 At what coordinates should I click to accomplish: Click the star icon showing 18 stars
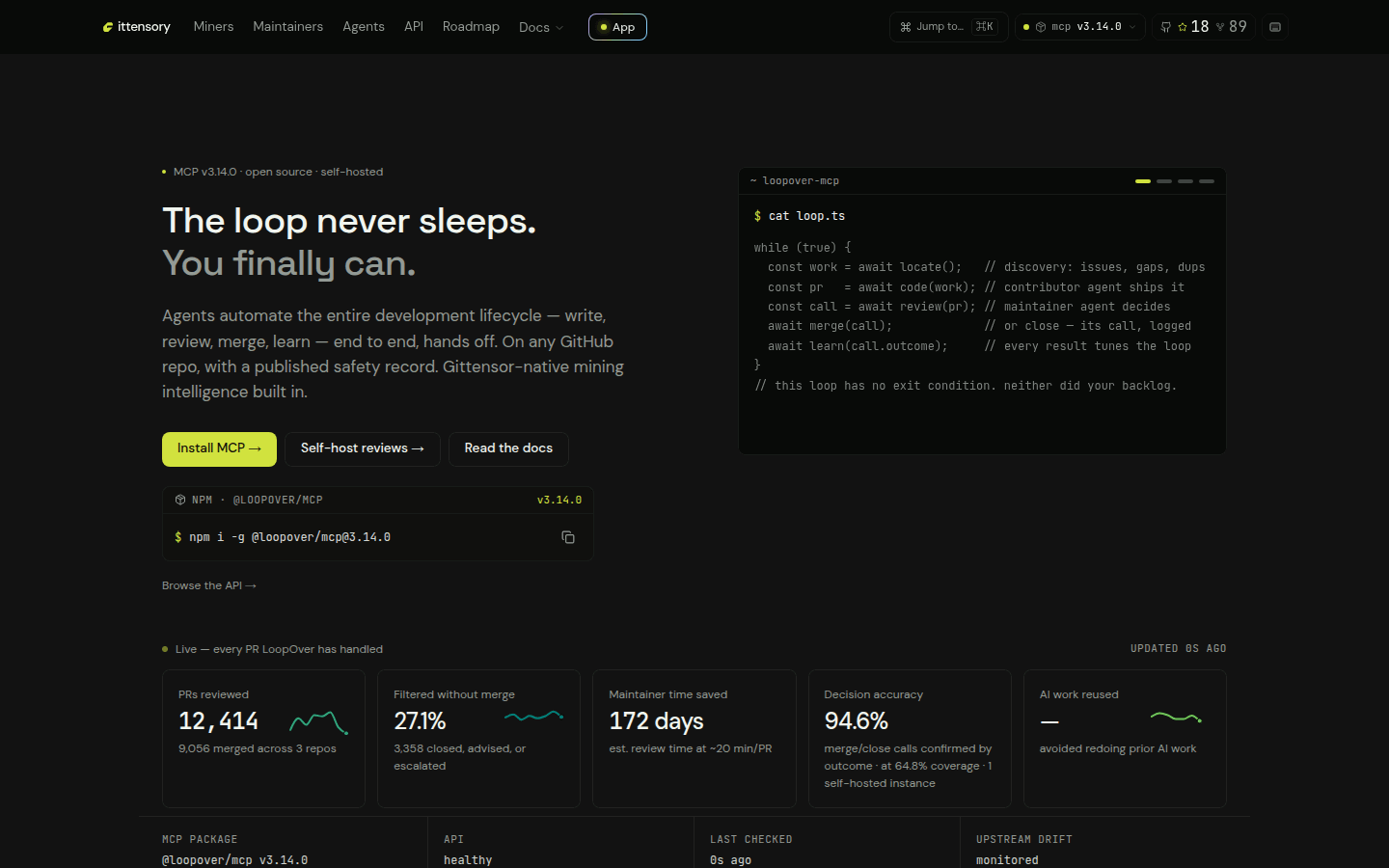(x=1183, y=27)
